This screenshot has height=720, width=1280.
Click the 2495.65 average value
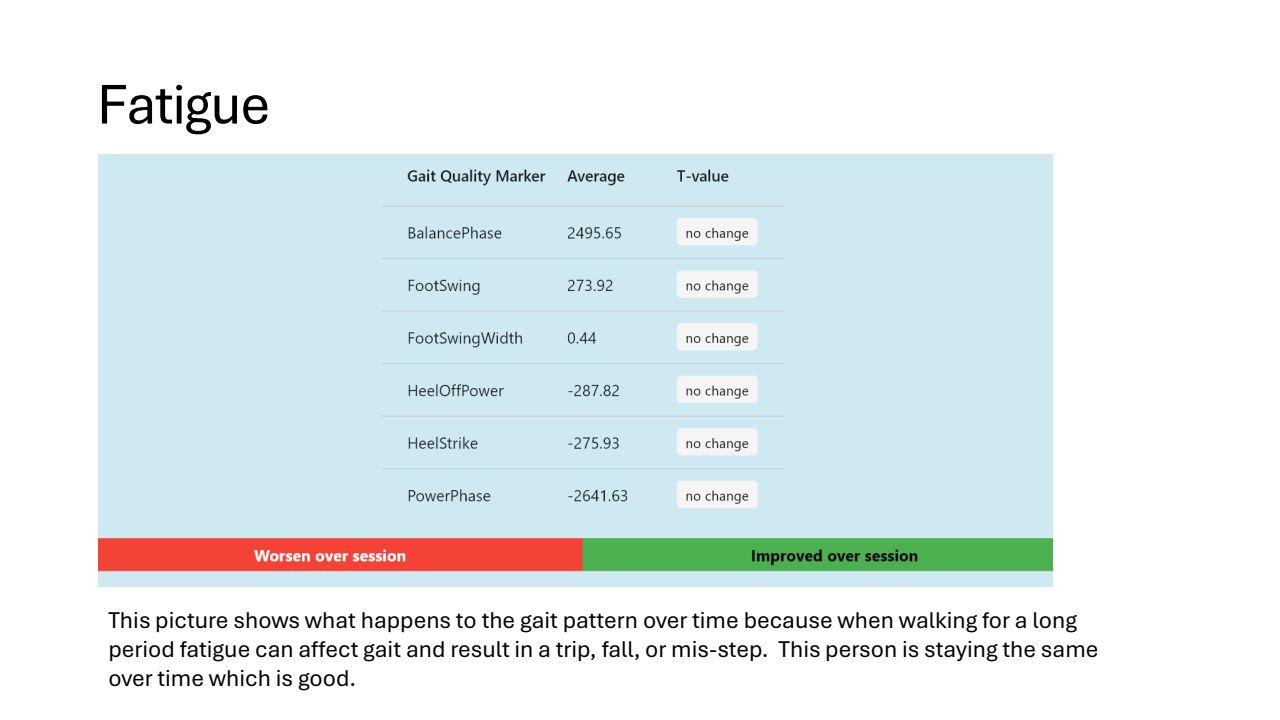point(594,233)
